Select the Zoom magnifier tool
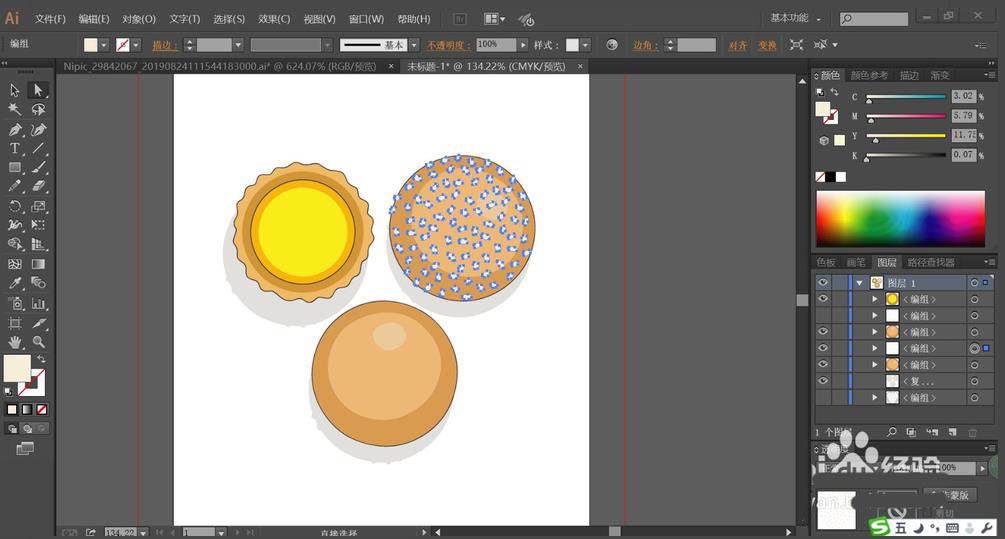This screenshot has height=539, width=1005. point(38,342)
